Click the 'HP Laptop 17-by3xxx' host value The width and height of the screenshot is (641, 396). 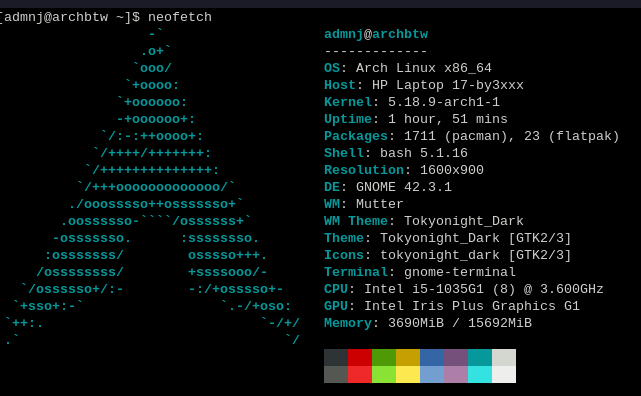(448, 85)
